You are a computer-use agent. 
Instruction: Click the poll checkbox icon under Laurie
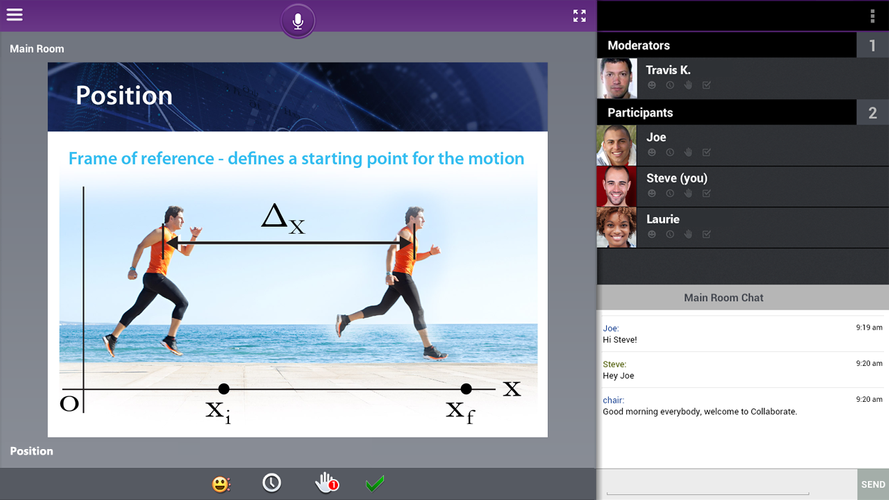point(706,234)
